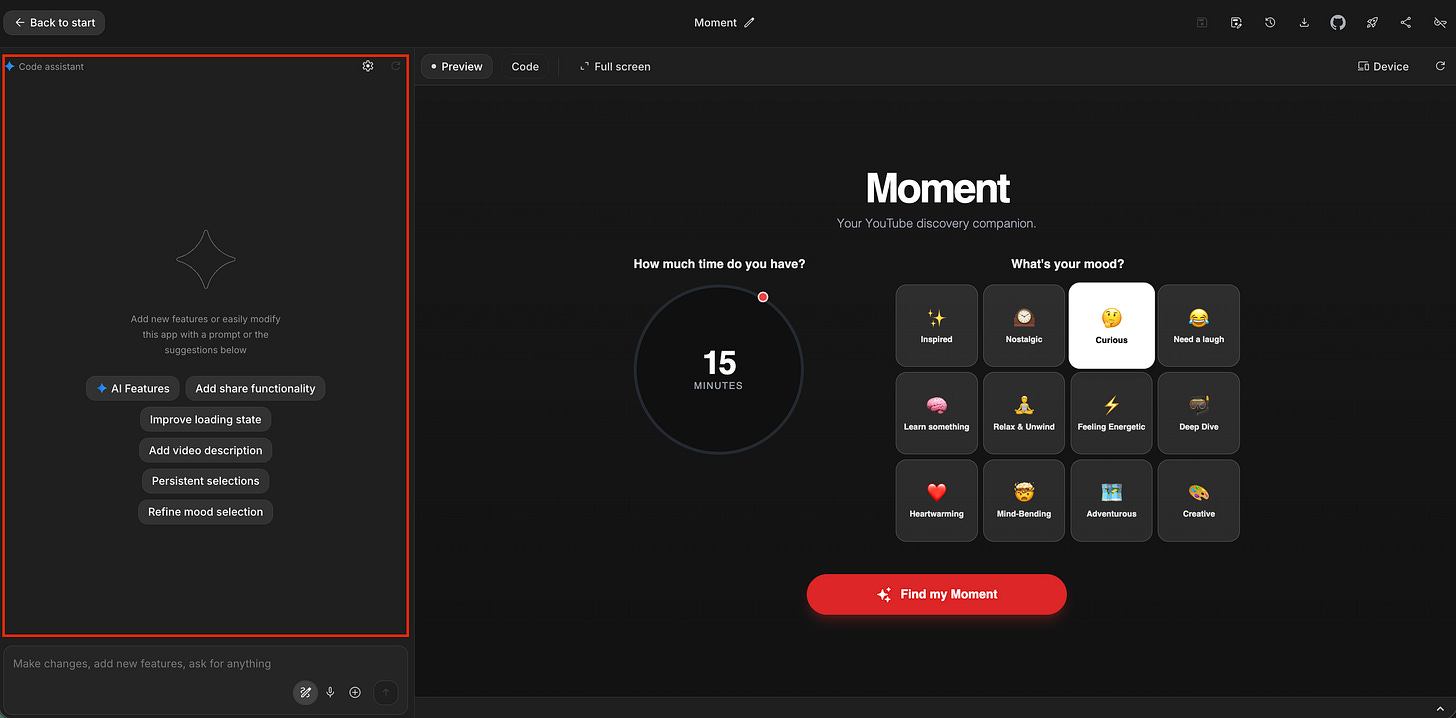Click the red time dial handle

tap(763, 297)
